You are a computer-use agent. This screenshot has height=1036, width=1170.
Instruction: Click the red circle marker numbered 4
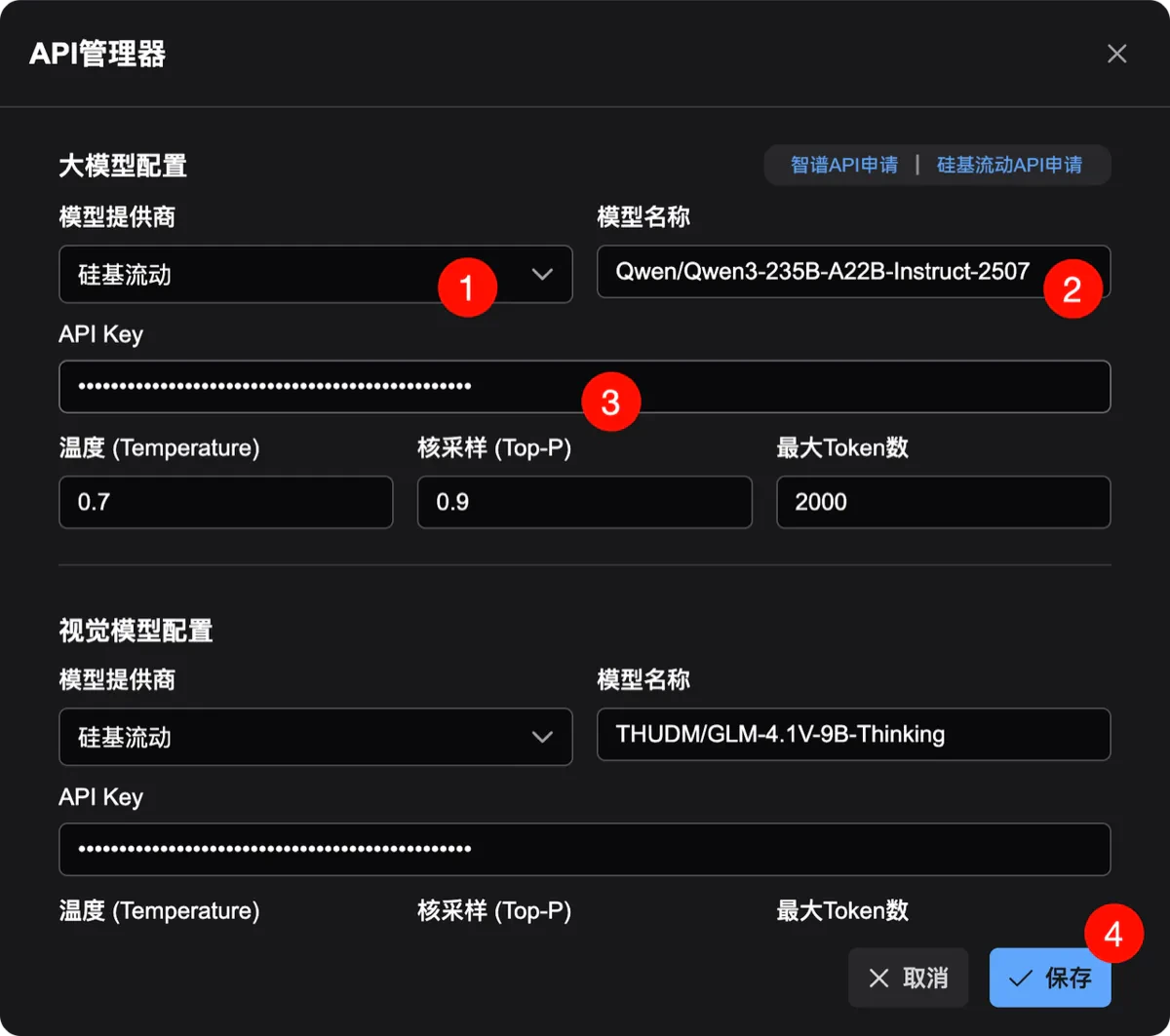click(1113, 935)
